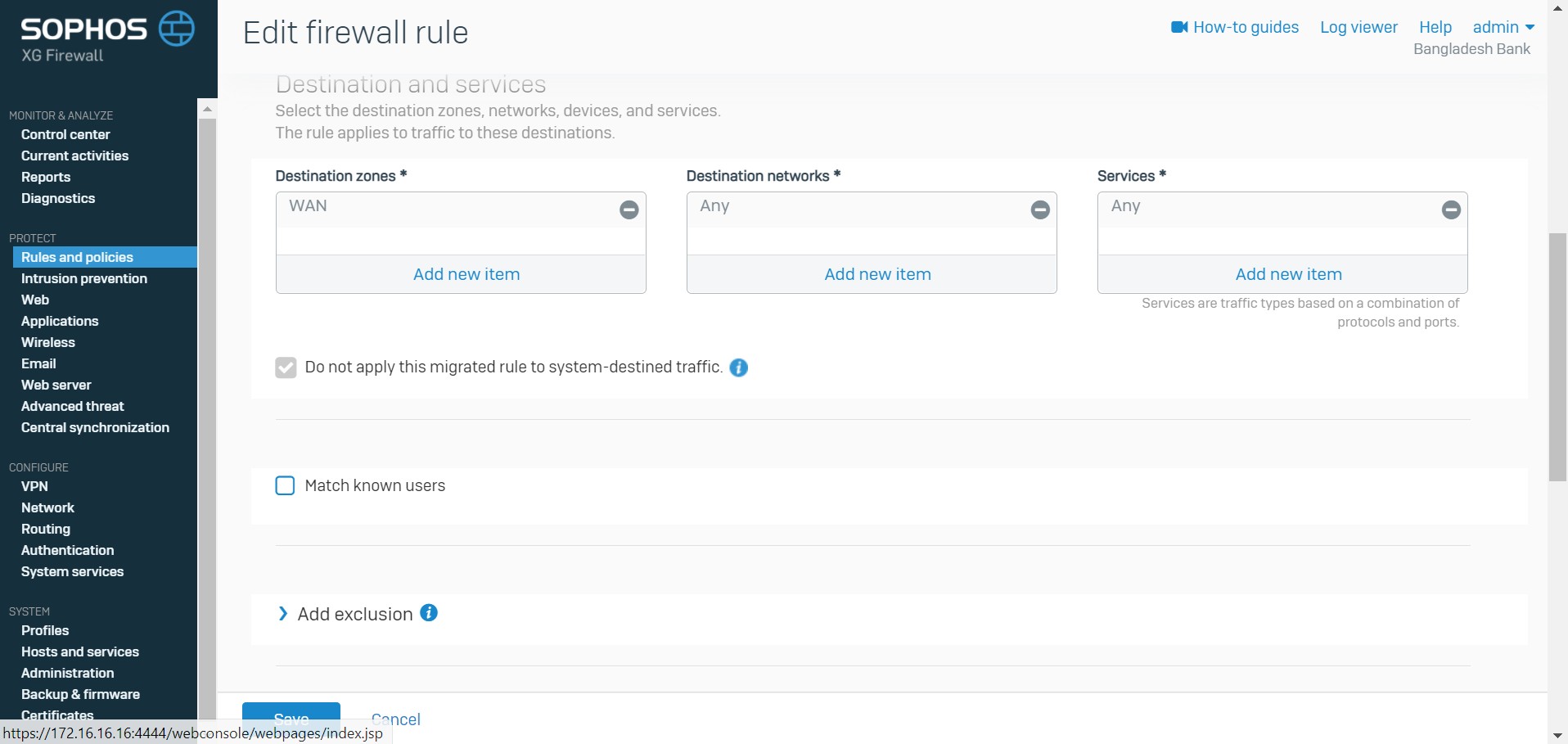Image resolution: width=1568 pixels, height=744 pixels.
Task: Open the Log viewer link
Action: point(1358,28)
